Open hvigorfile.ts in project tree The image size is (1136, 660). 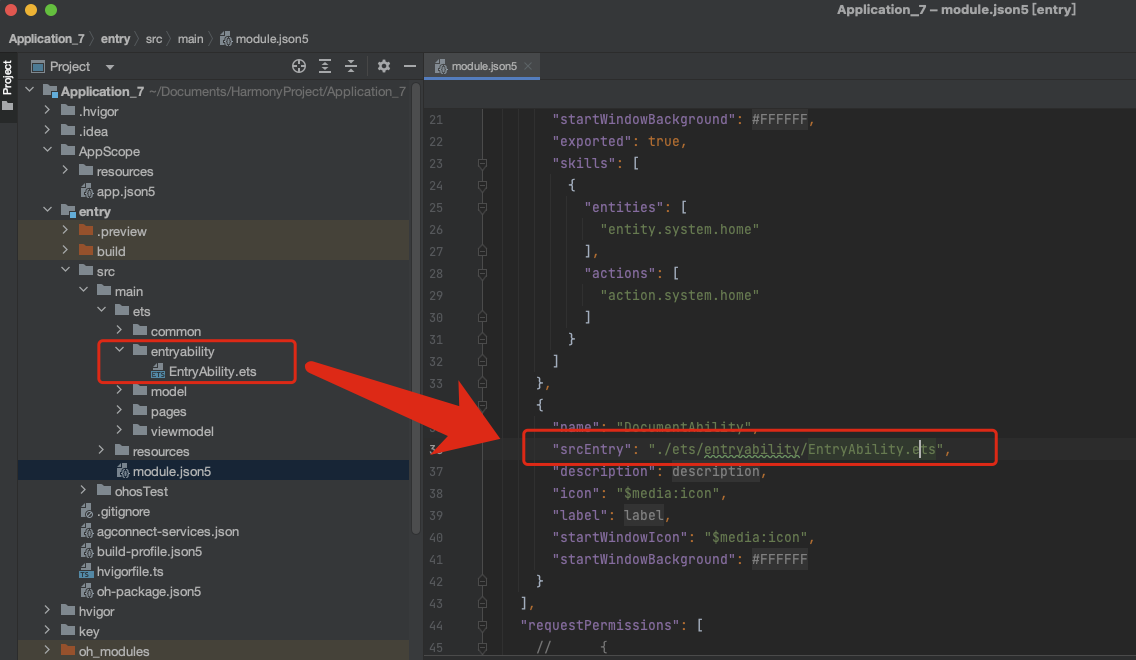click(129, 571)
